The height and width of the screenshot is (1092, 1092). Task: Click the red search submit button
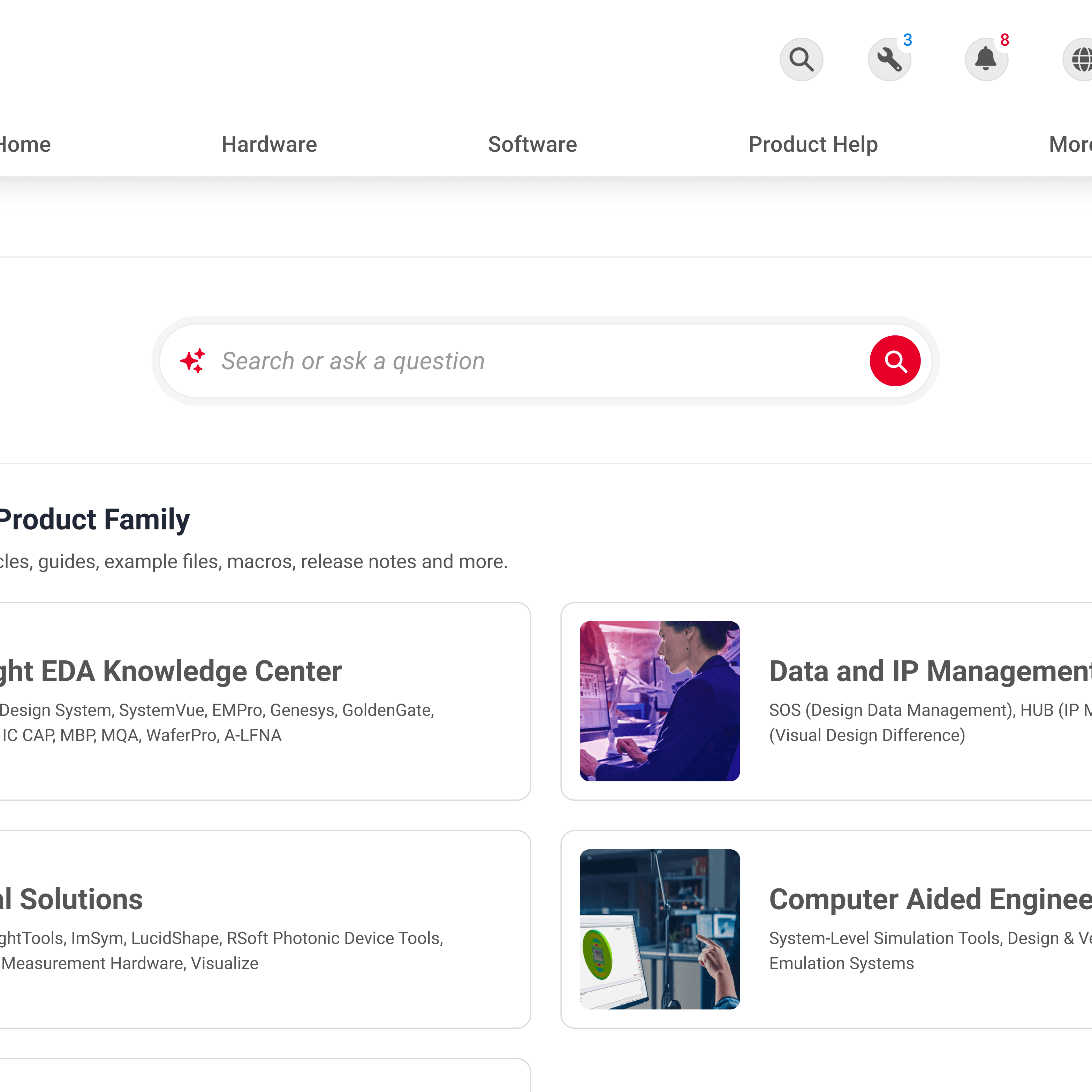895,361
